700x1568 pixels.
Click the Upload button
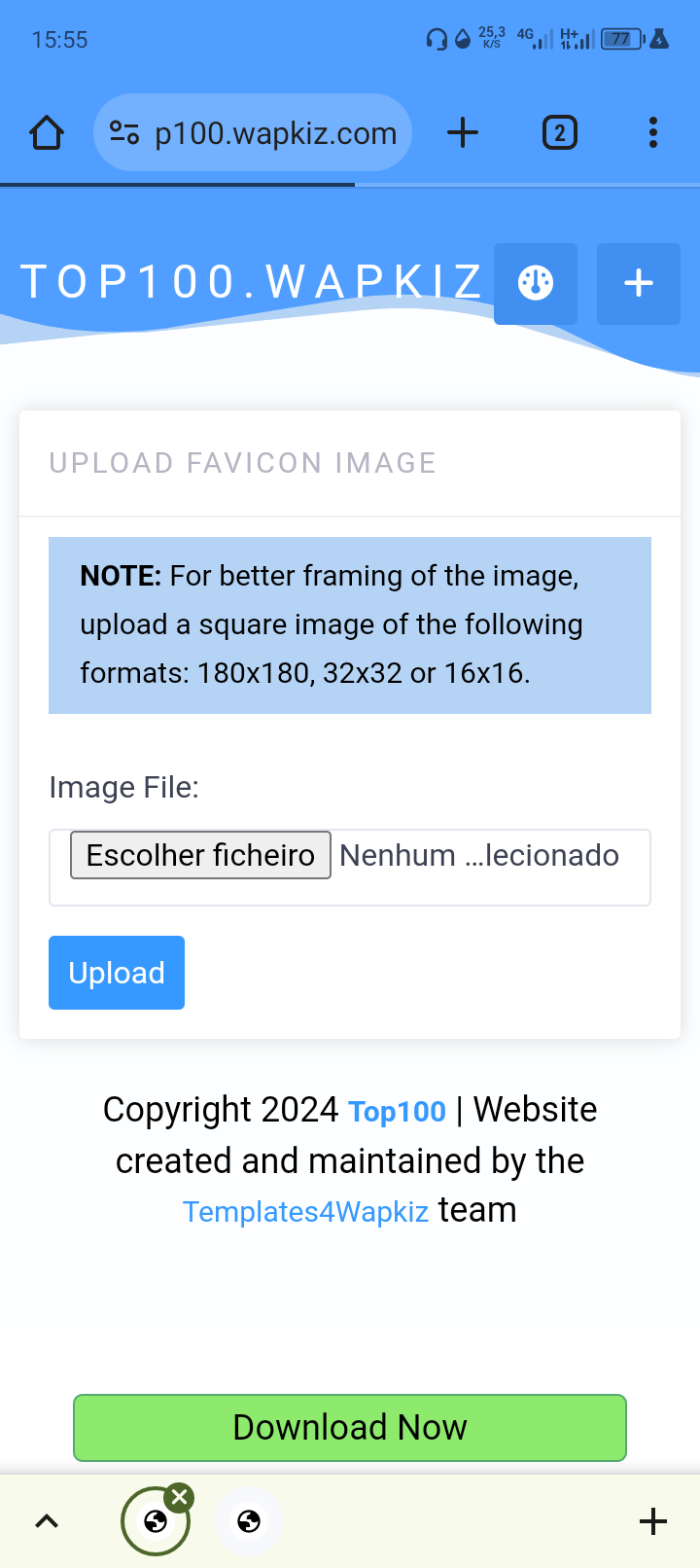(x=117, y=973)
